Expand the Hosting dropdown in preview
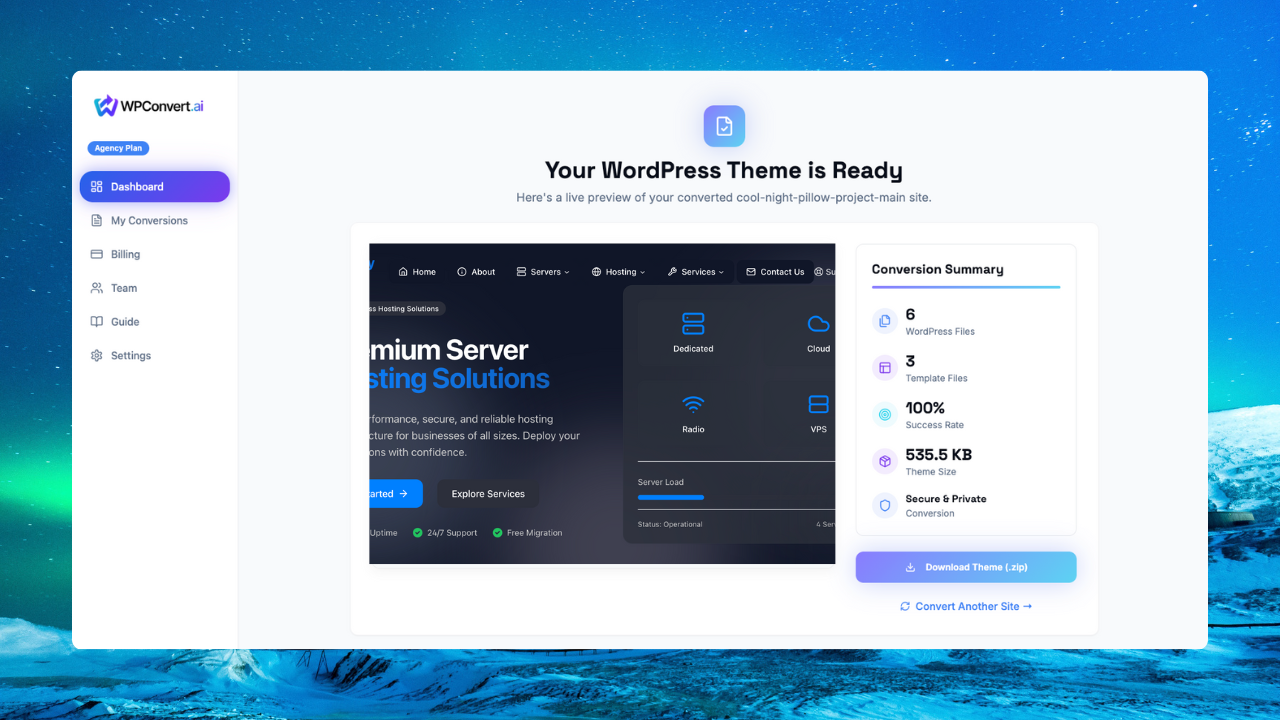Viewport: 1280px width, 720px height. click(618, 272)
